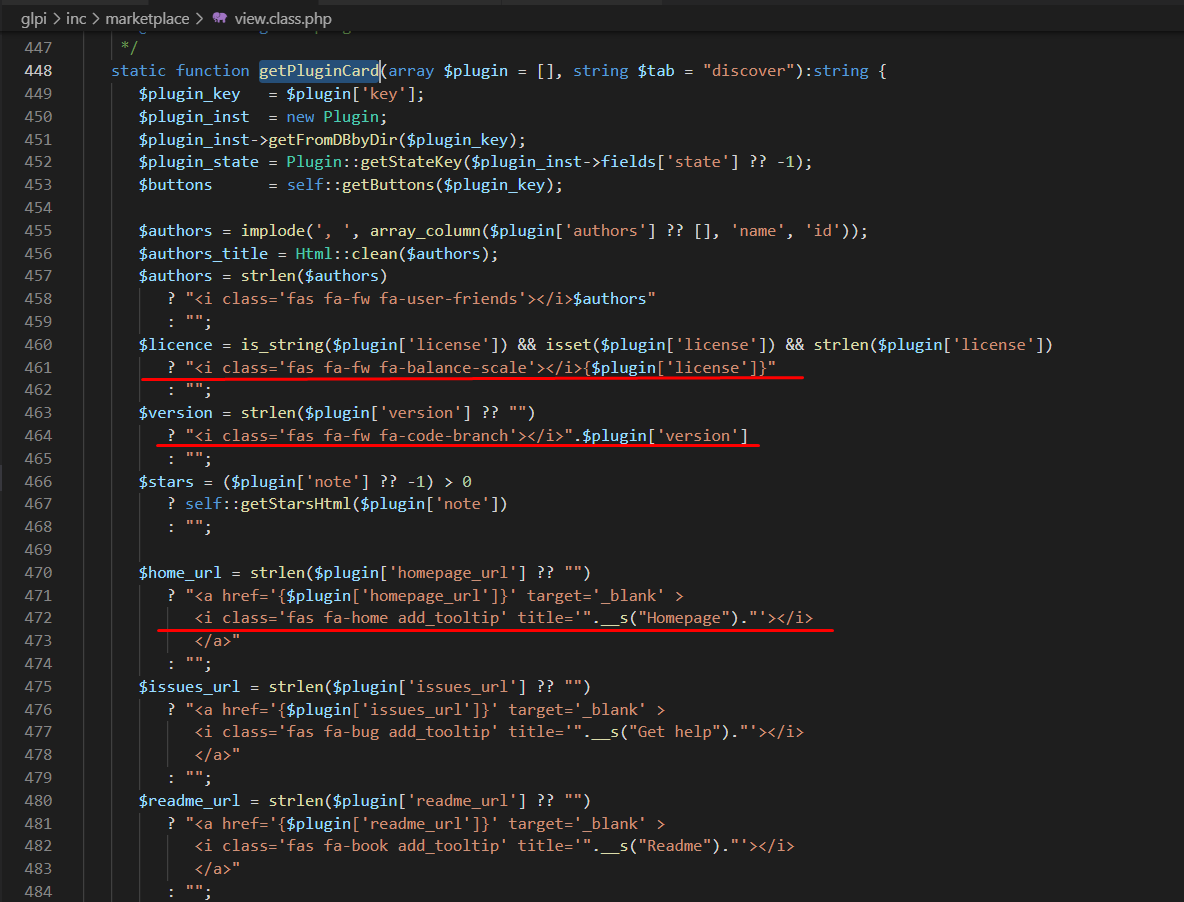Image resolution: width=1184 pixels, height=902 pixels.
Task: Open the glpi breadcrumb segment
Action: [x=34, y=19]
